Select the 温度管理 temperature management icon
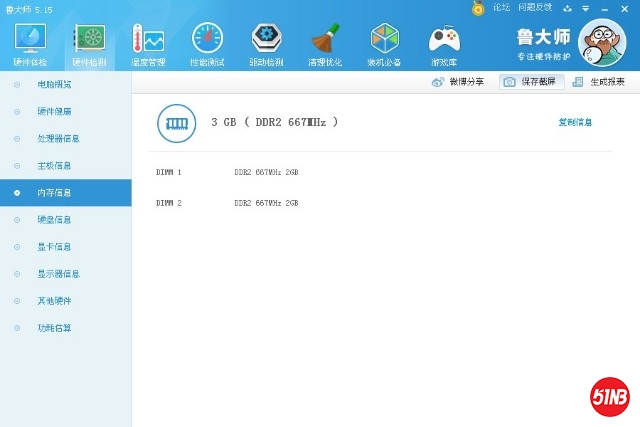 [148, 42]
